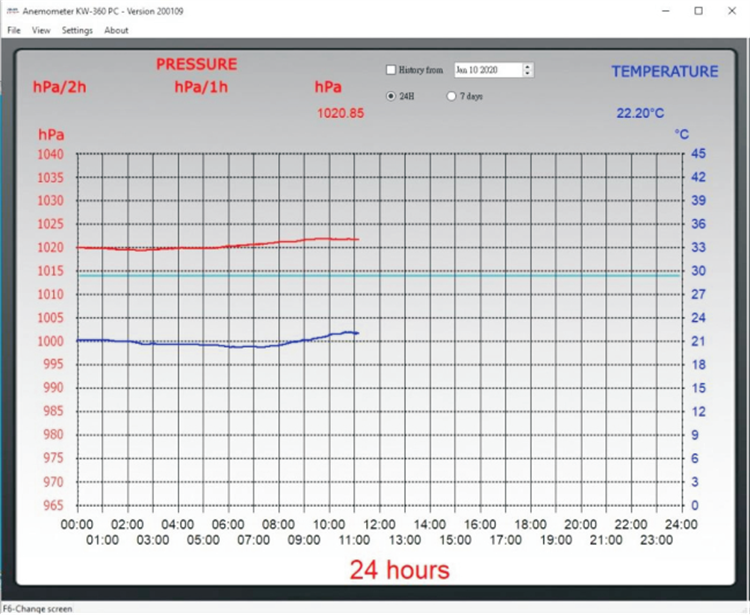Click the red '24 hours' chart label
The width and height of the screenshot is (750, 615).
tap(399, 570)
